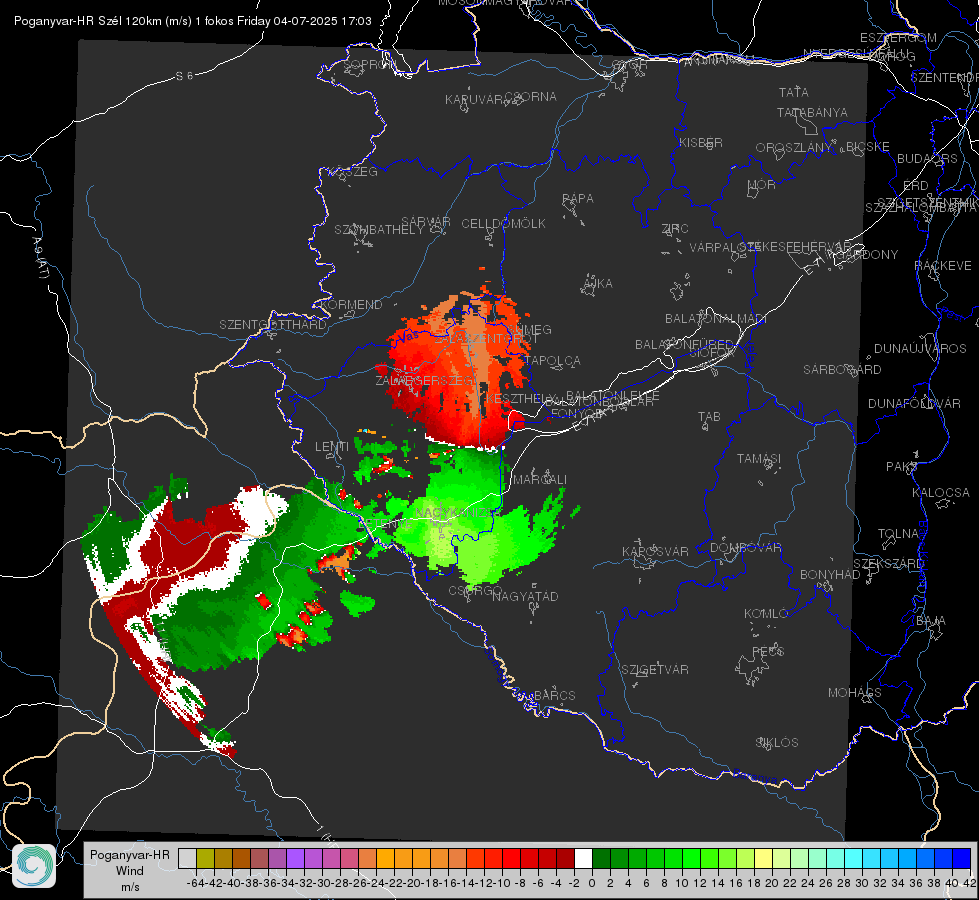Select the TAPOLCA city label
Screen dimensions: 979x900
click(x=553, y=360)
